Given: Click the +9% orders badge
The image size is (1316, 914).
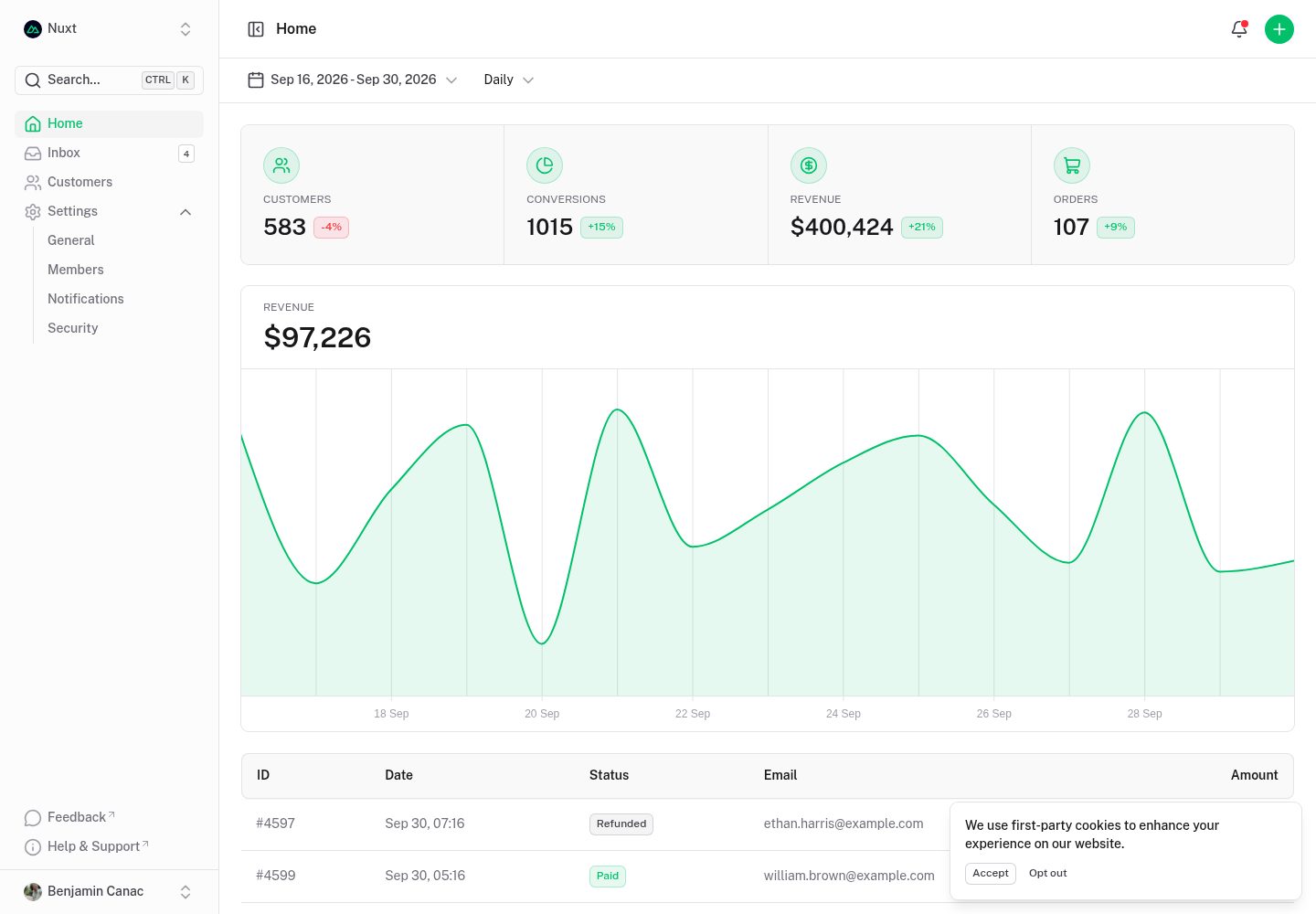Looking at the screenshot, I should click(1116, 228).
